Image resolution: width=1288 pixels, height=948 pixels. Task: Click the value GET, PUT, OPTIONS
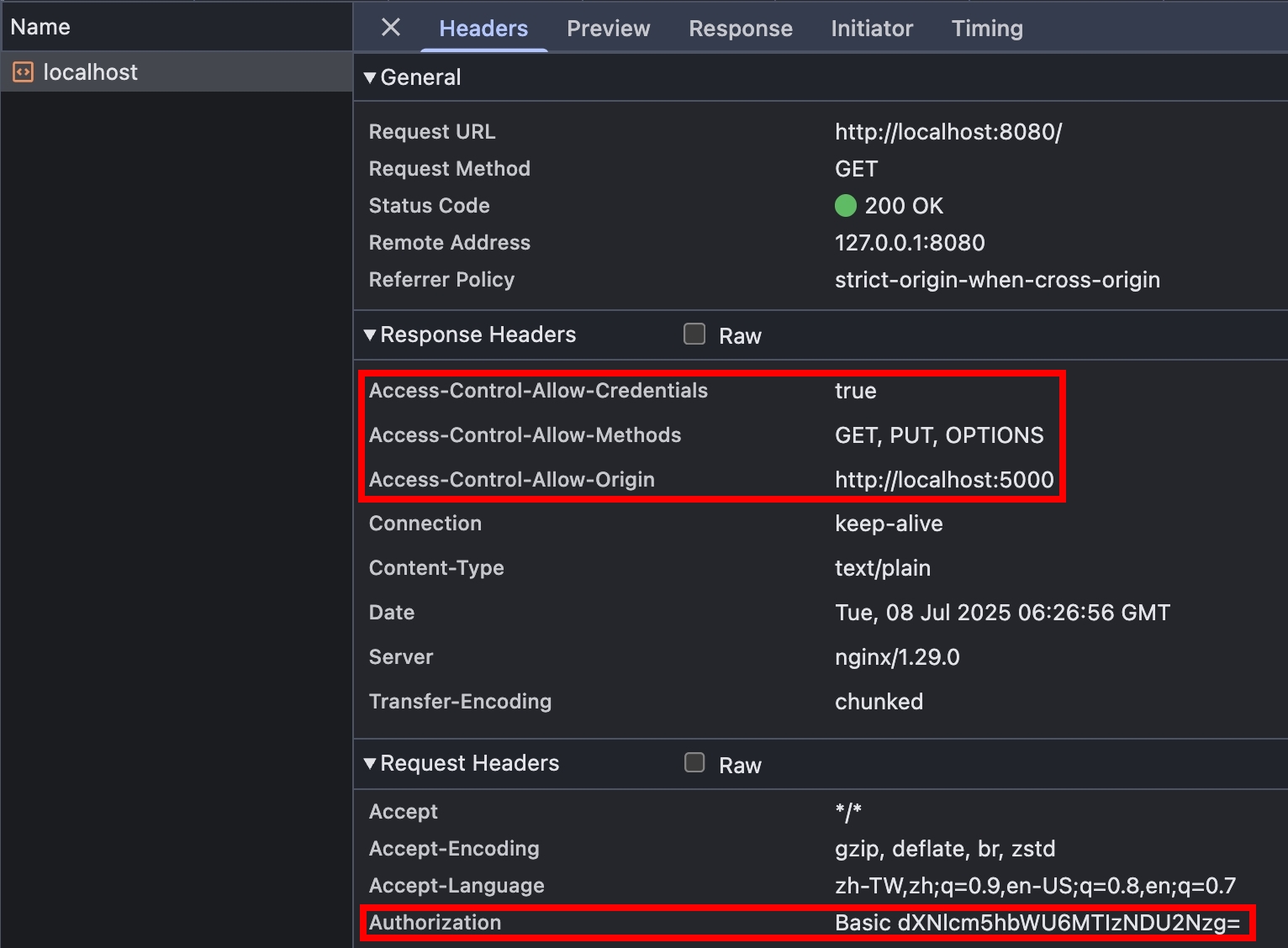pyautogui.click(x=939, y=435)
